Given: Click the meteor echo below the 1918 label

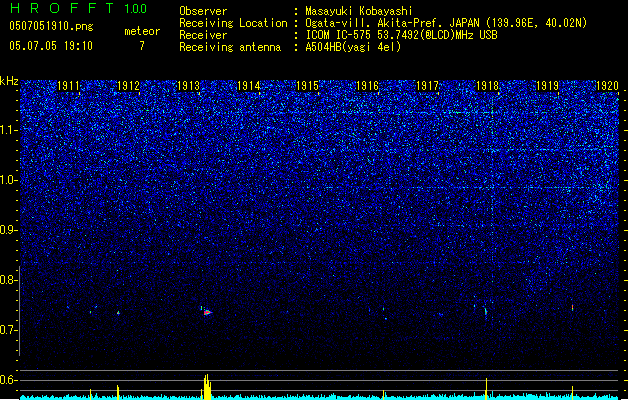Looking at the screenshot, I should (x=486, y=312).
